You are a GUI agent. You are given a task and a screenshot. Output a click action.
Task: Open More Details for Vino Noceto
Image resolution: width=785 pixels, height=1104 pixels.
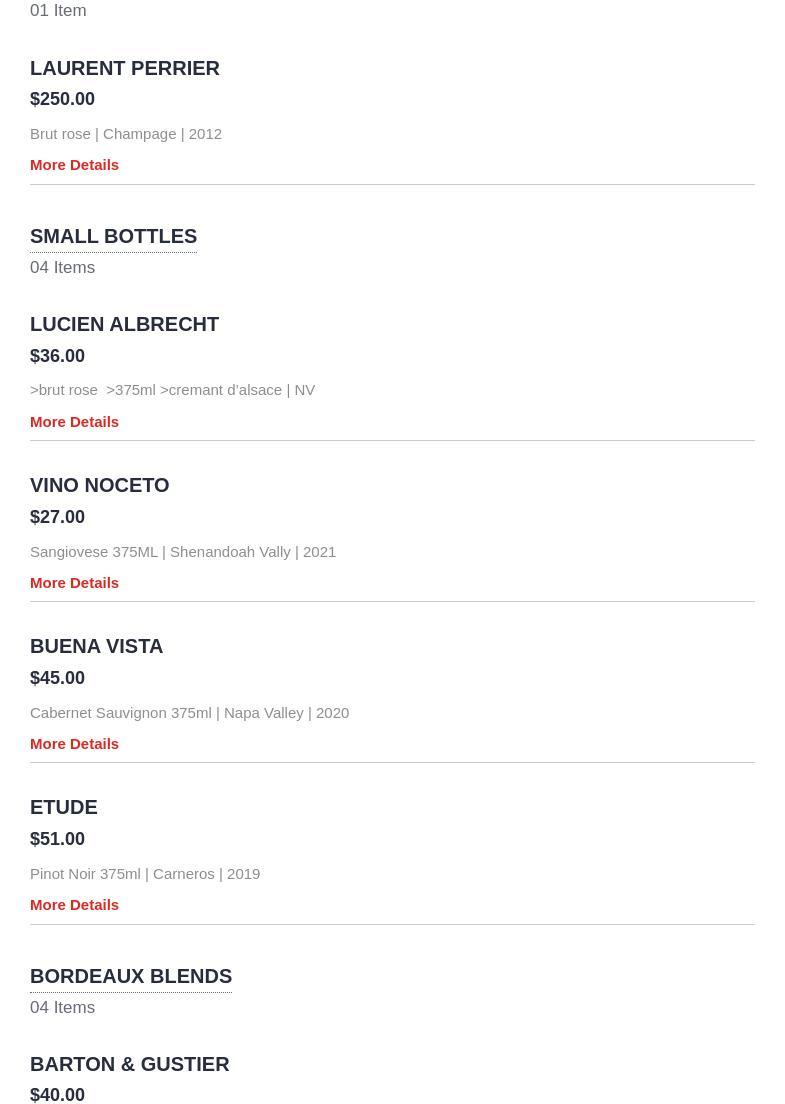click(x=74, y=583)
